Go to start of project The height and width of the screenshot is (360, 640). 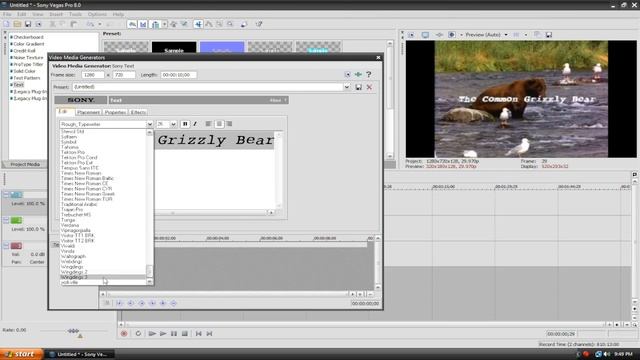pos(198,333)
